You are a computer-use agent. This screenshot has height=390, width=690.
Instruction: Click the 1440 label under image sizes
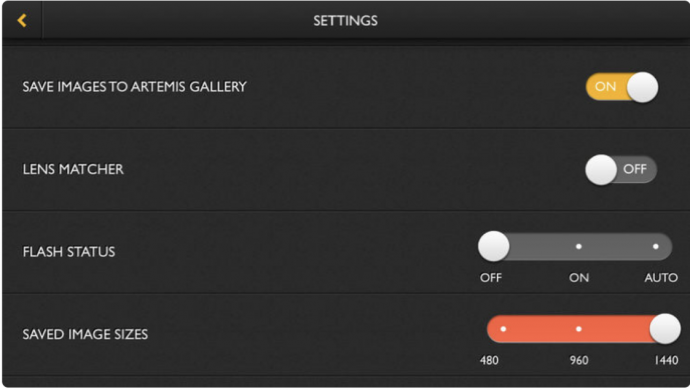(x=666, y=361)
